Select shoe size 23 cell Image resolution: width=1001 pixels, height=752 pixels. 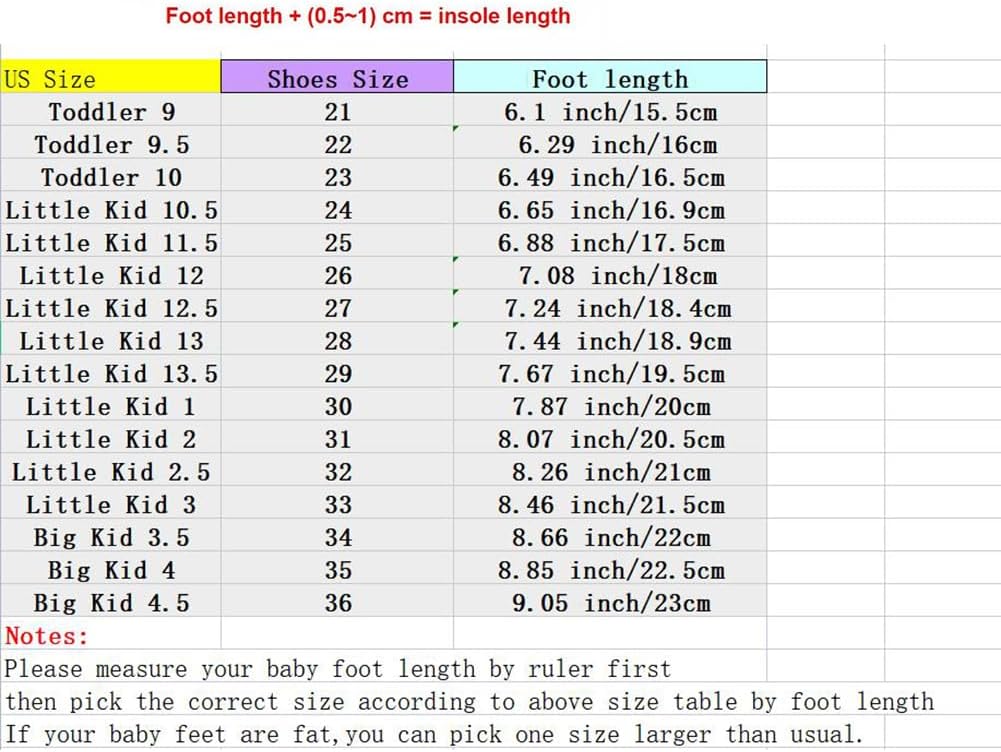pos(338,177)
